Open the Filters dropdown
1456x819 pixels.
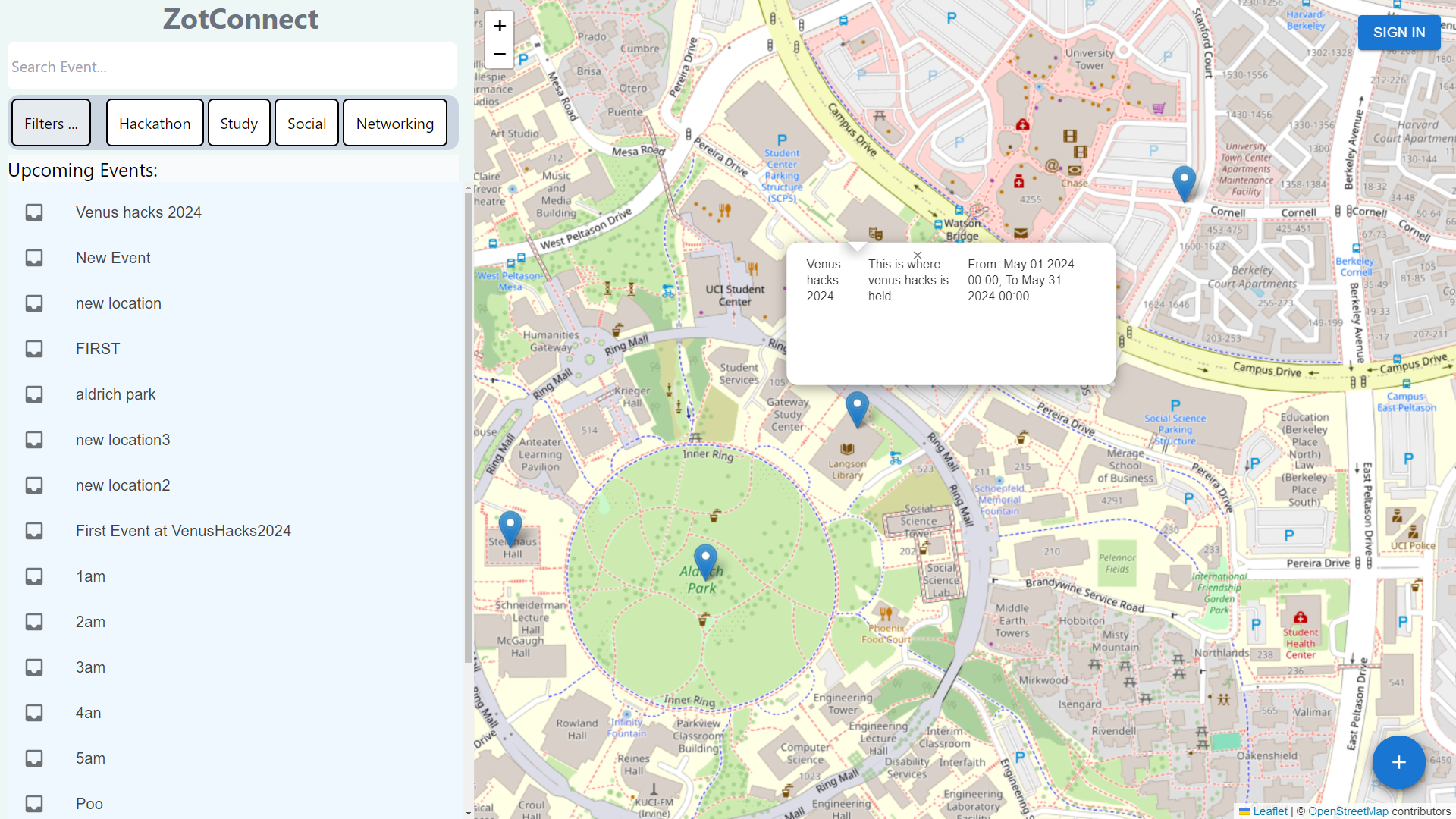(51, 123)
